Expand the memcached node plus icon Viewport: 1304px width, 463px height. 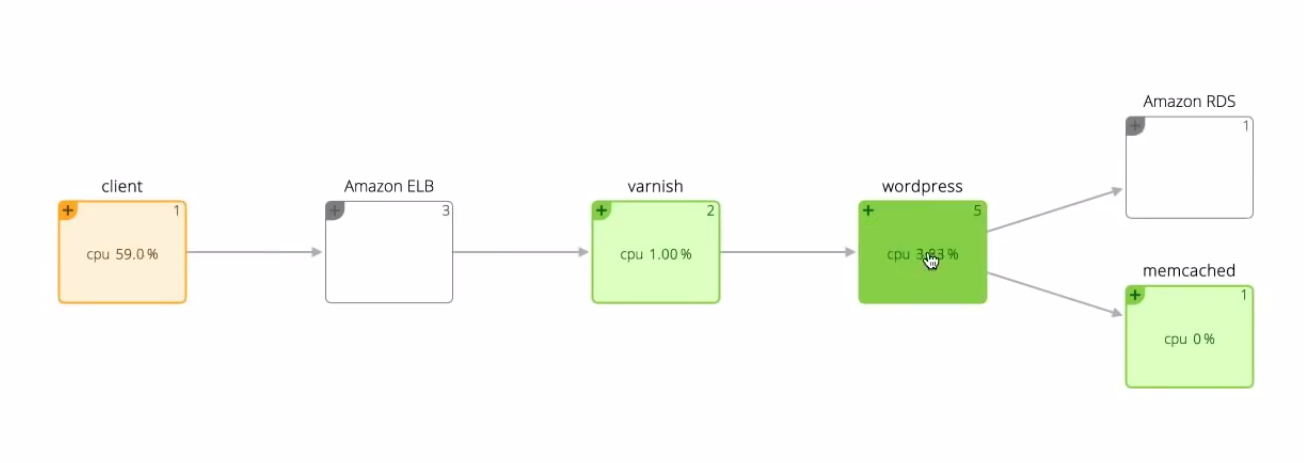tap(1134, 295)
